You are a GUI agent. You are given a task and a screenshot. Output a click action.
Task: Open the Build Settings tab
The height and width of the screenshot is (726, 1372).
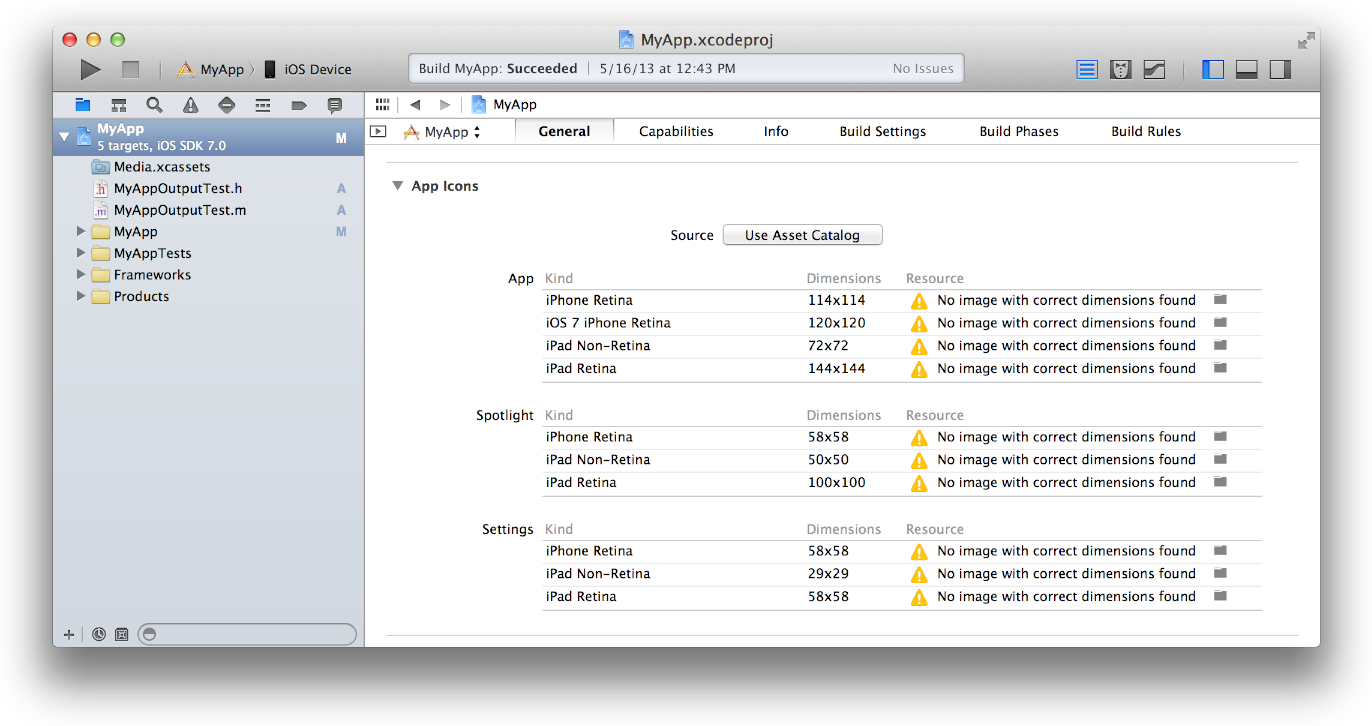click(x=882, y=131)
